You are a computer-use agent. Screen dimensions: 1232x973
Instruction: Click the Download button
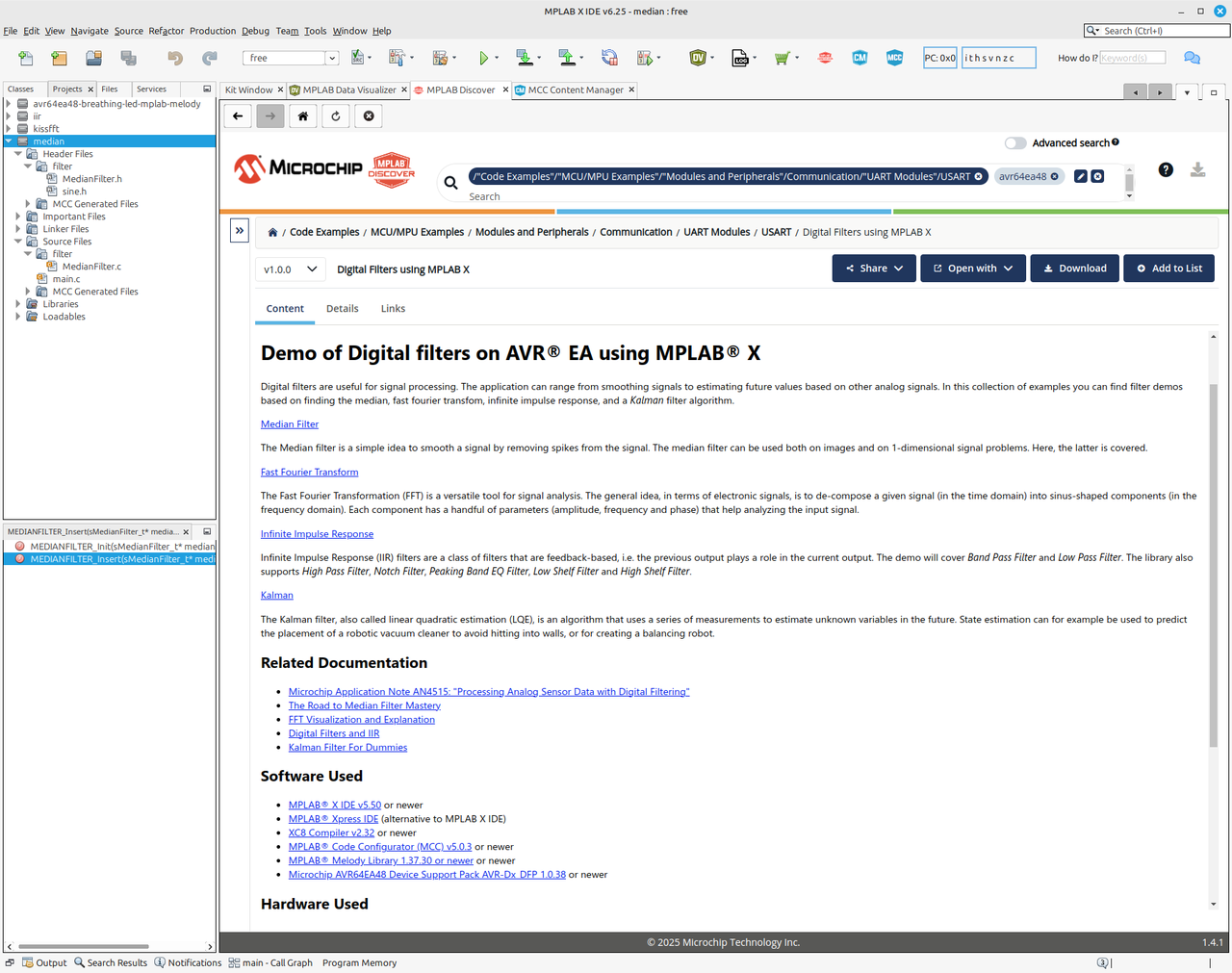click(x=1074, y=269)
